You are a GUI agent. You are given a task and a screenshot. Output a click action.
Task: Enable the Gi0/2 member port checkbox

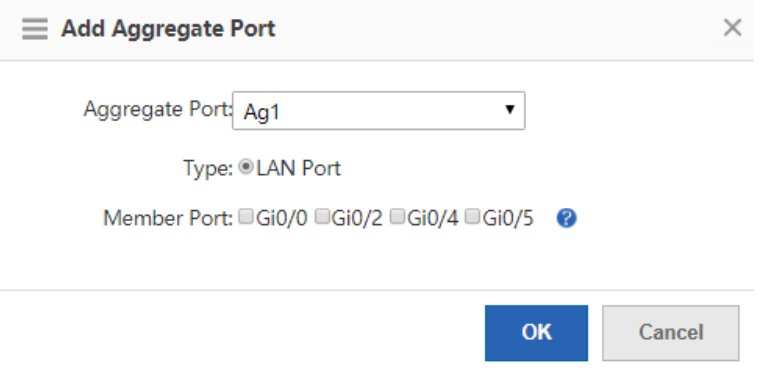click(322, 217)
